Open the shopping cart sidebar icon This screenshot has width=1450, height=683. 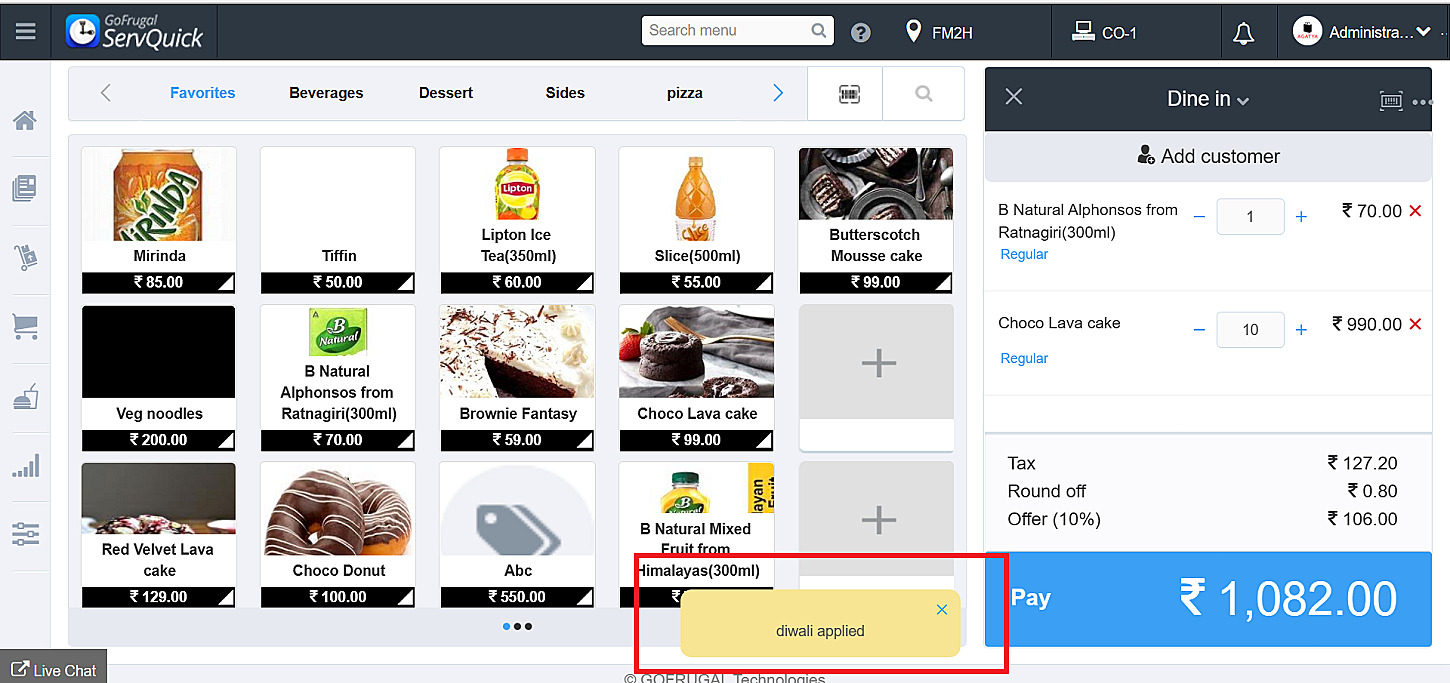(25, 326)
